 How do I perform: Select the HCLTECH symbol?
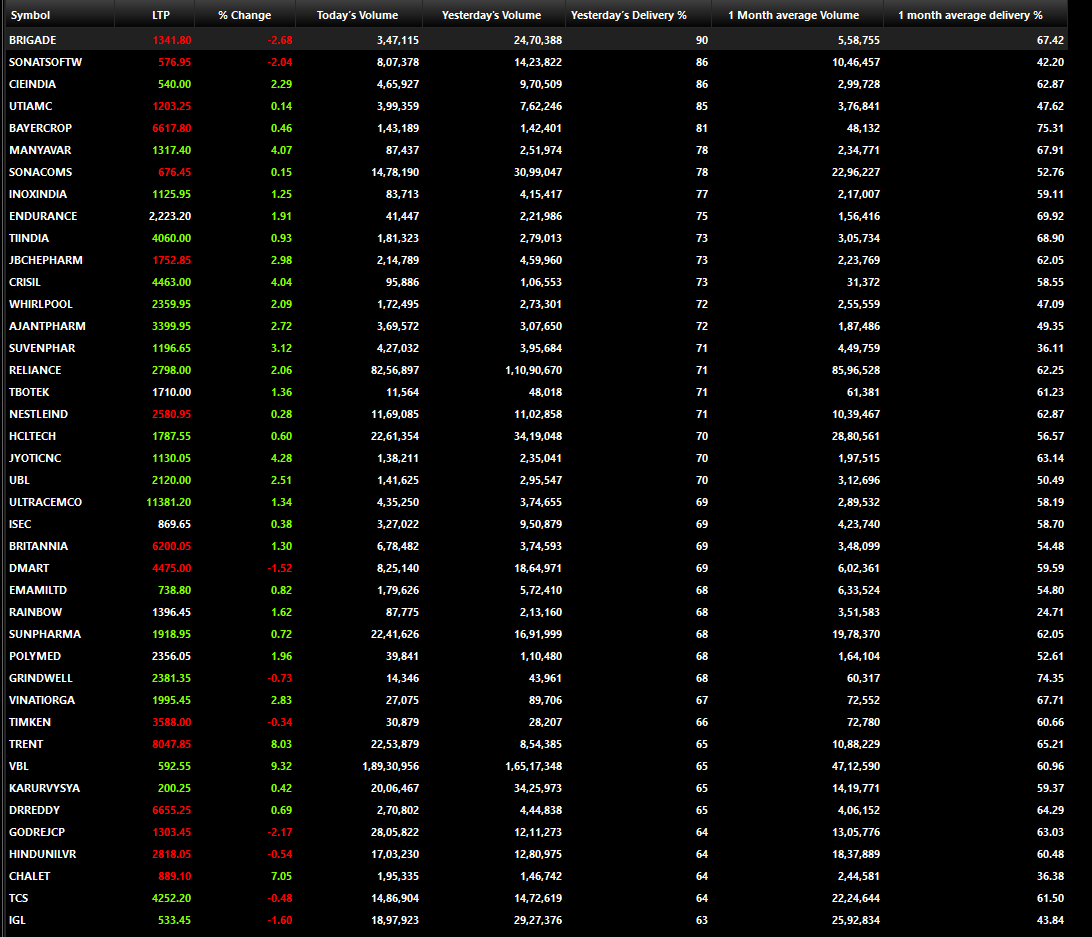(32, 436)
